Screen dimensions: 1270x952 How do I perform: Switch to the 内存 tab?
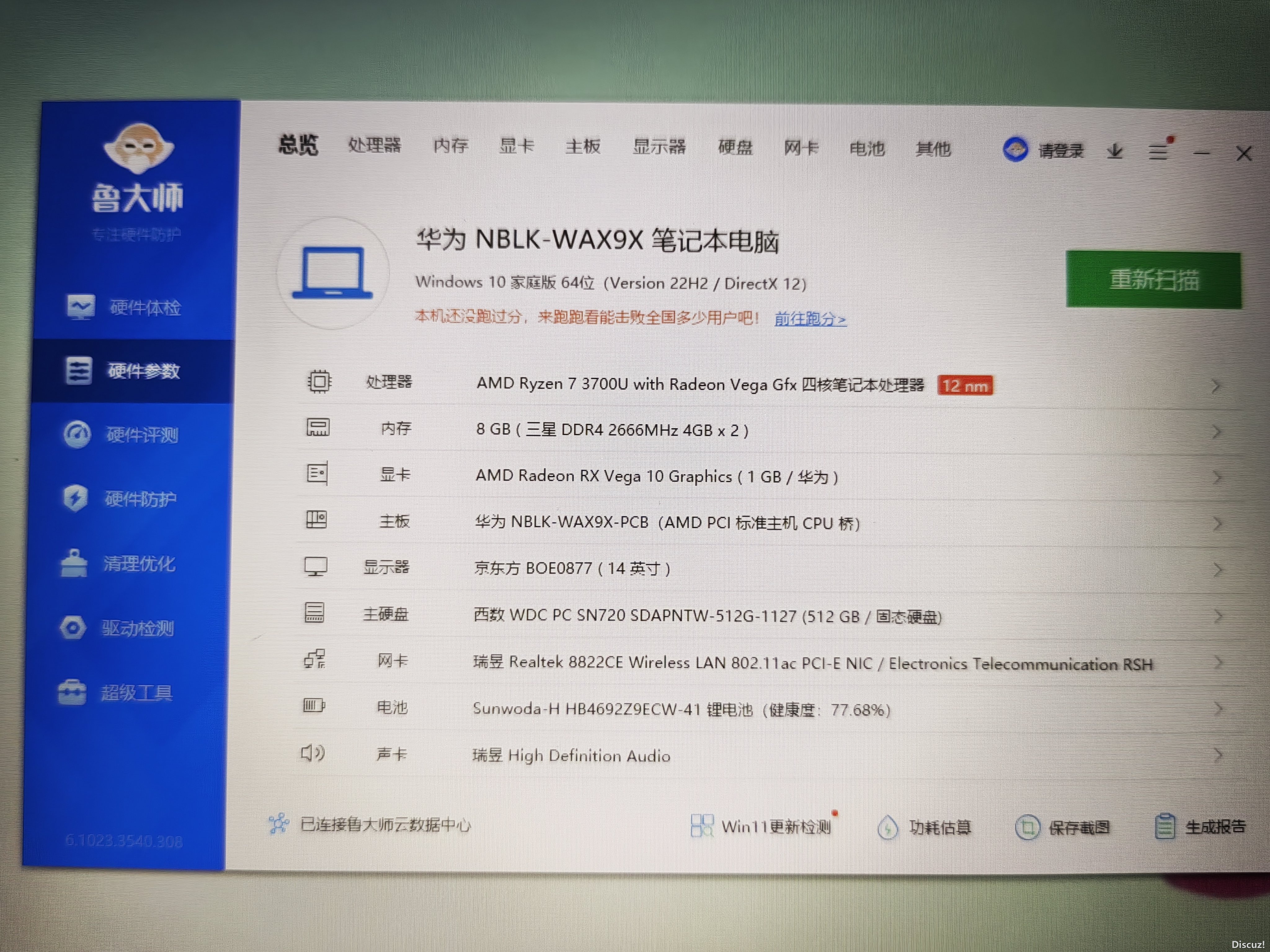[x=451, y=146]
